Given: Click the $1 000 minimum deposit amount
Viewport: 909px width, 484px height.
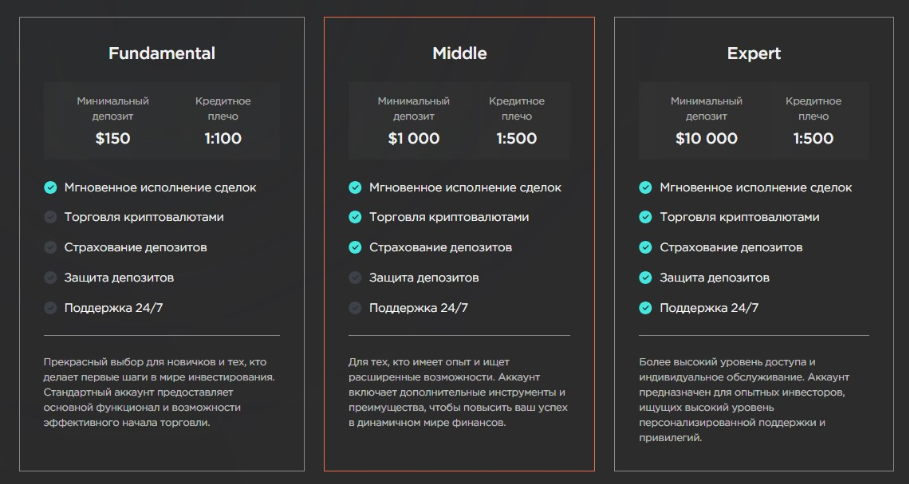Looking at the screenshot, I should coord(414,139).
